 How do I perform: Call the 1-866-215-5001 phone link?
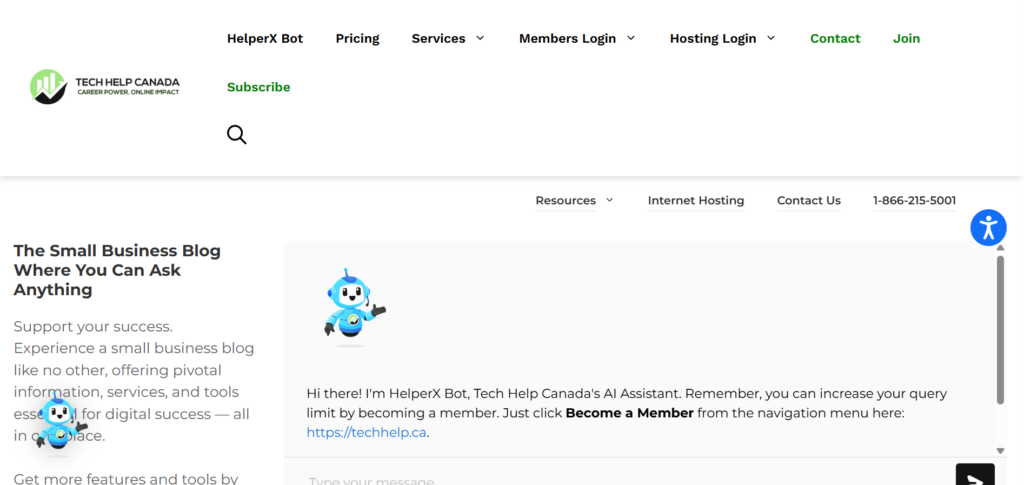(x=914, y=200)
